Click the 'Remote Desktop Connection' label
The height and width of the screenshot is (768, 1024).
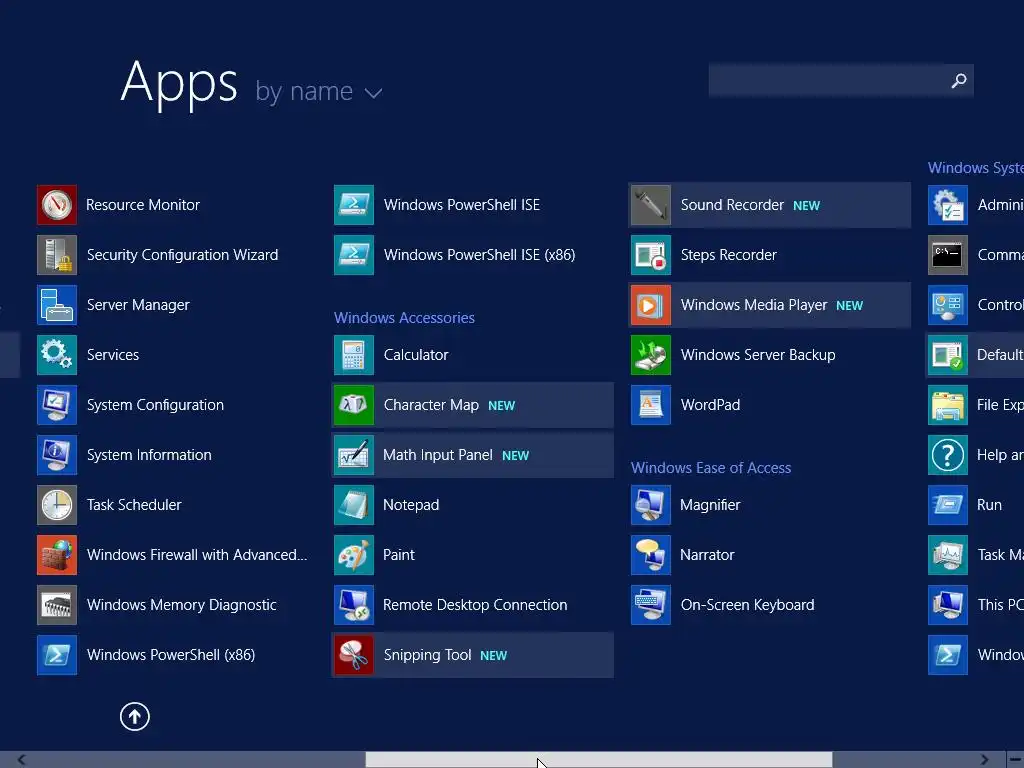click(475, 605)
